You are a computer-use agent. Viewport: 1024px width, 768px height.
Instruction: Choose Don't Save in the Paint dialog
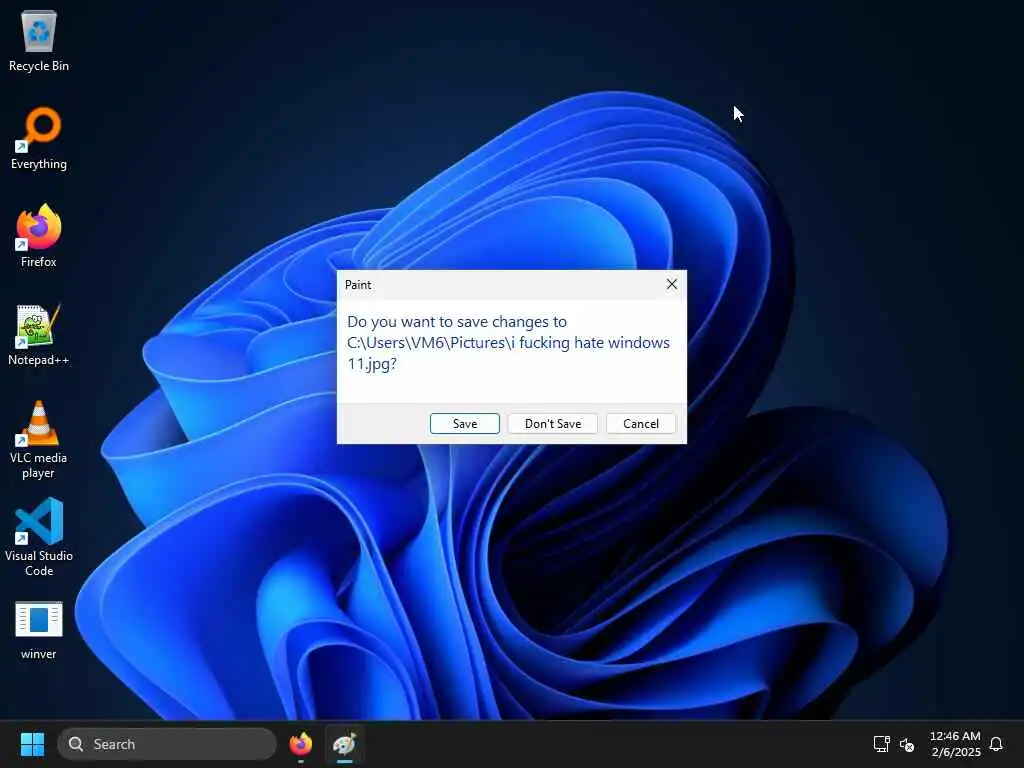pyautogui.click(x=552, y=423)
